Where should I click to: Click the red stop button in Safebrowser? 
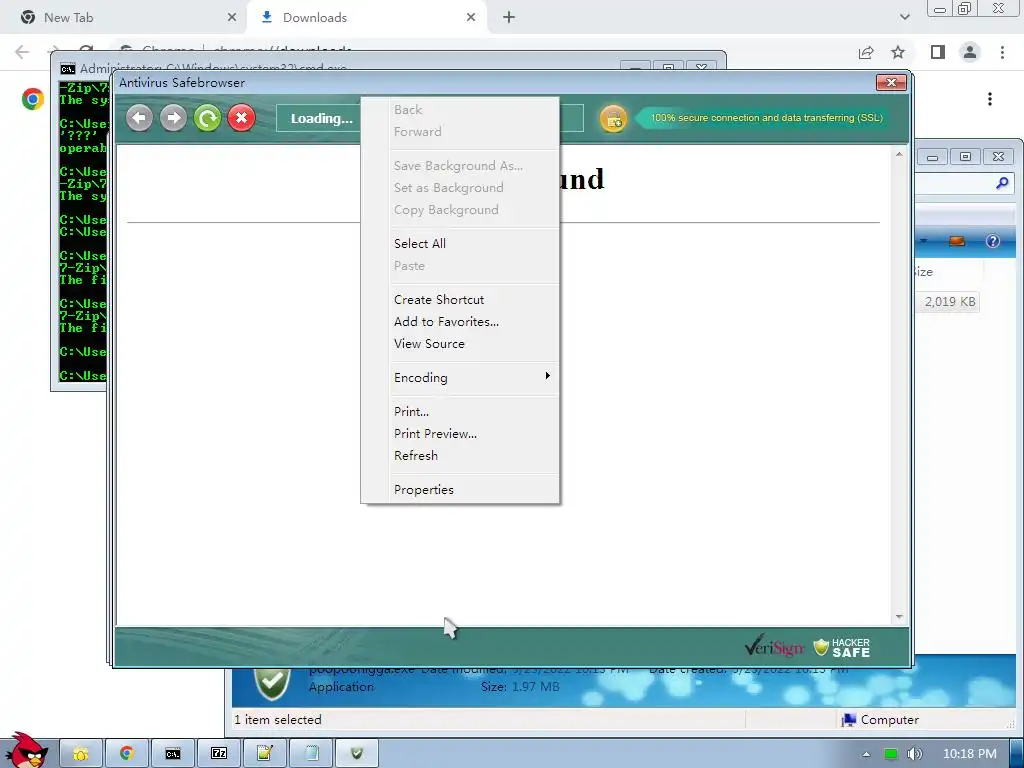pyautogui.click(x=242, y=118)
